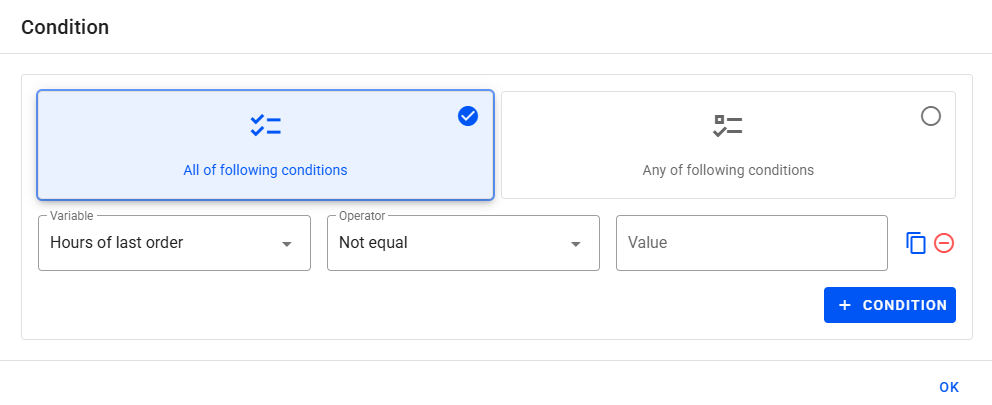
Task: Click the small "Variable" field label
Action: pos(71,216)
